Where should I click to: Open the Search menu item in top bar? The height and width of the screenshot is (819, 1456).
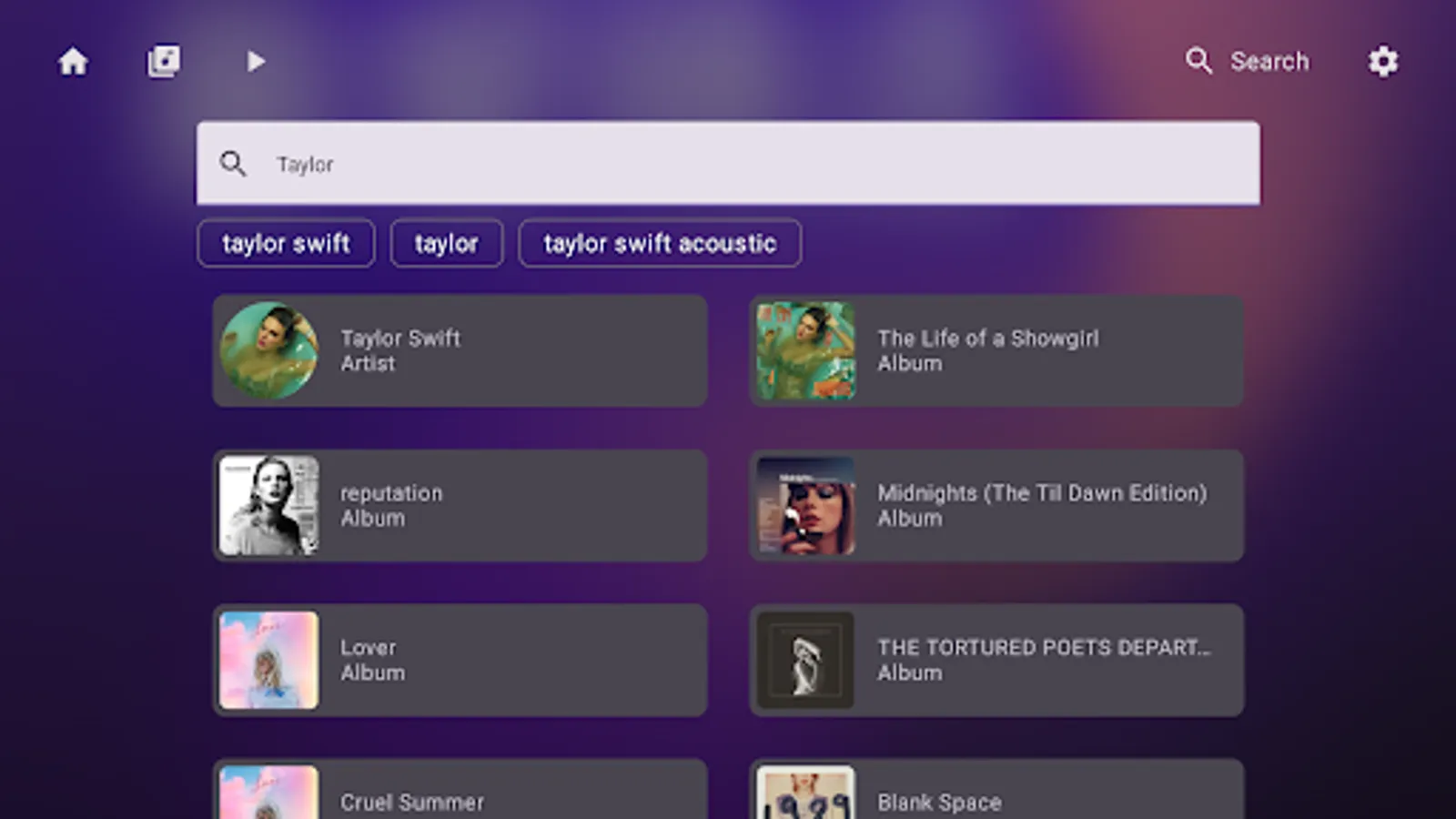(1270, 61)
